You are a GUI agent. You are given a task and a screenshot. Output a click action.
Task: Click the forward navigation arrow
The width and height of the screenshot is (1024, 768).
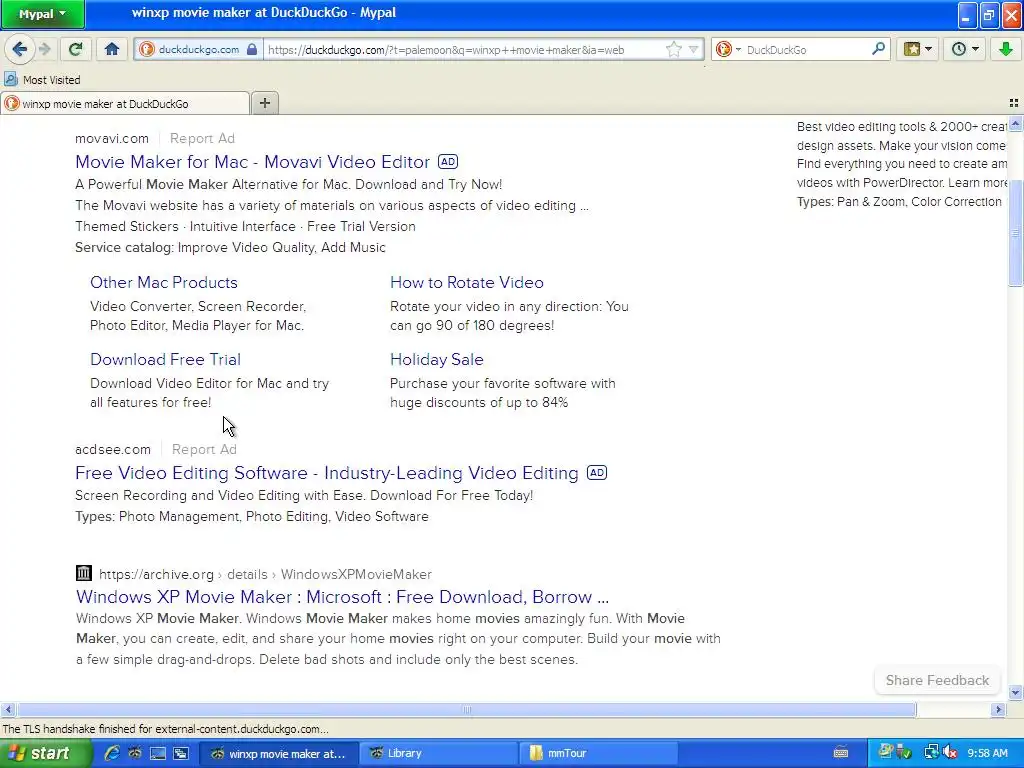tap(44, 50)
